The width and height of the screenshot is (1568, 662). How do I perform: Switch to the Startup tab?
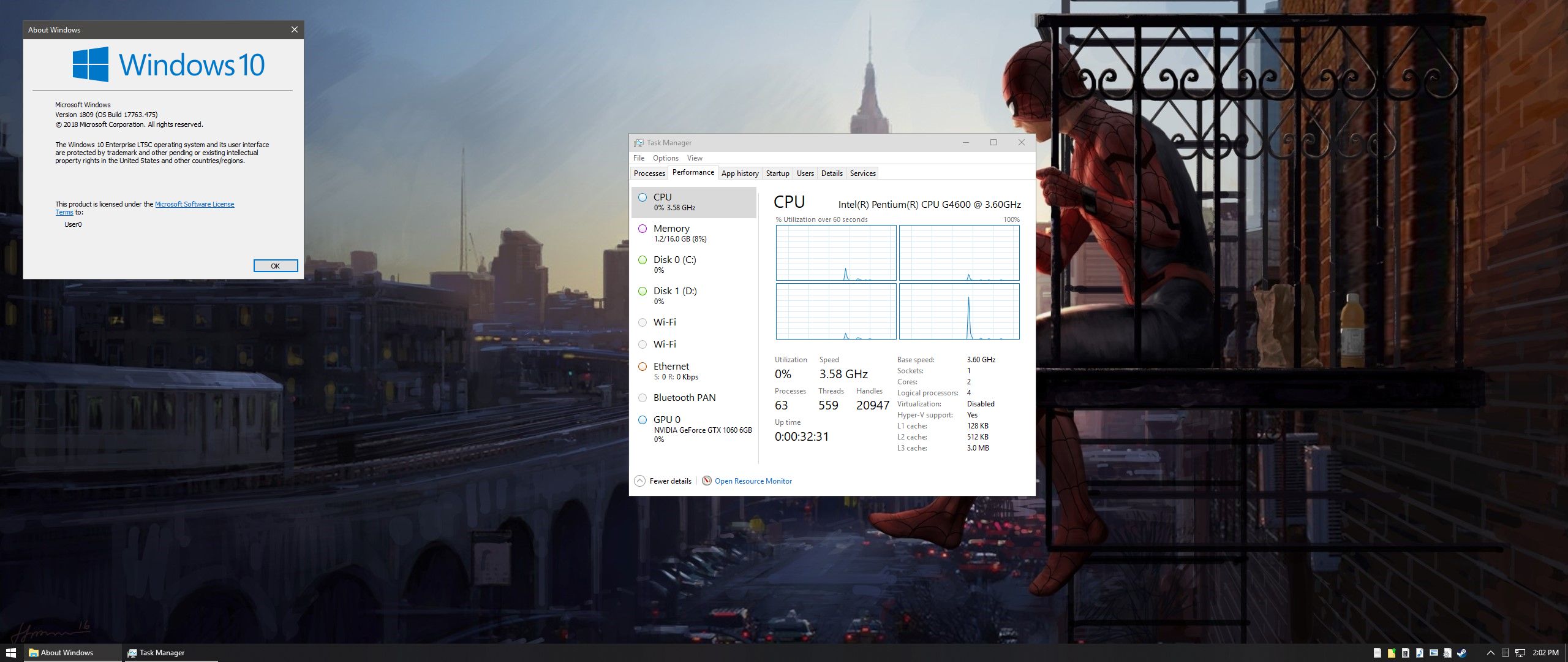[777, 173]
